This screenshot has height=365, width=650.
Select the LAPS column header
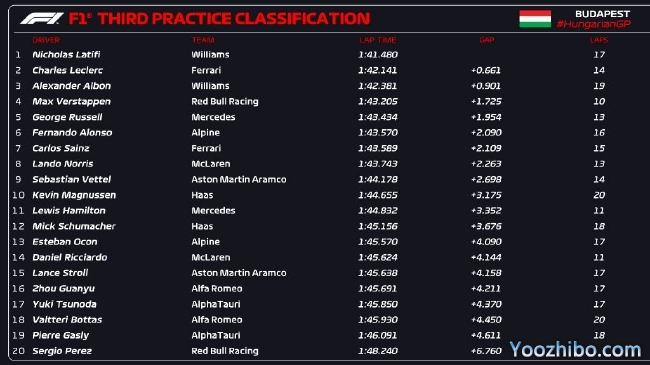pyautogui.click(x=599, y=40)
